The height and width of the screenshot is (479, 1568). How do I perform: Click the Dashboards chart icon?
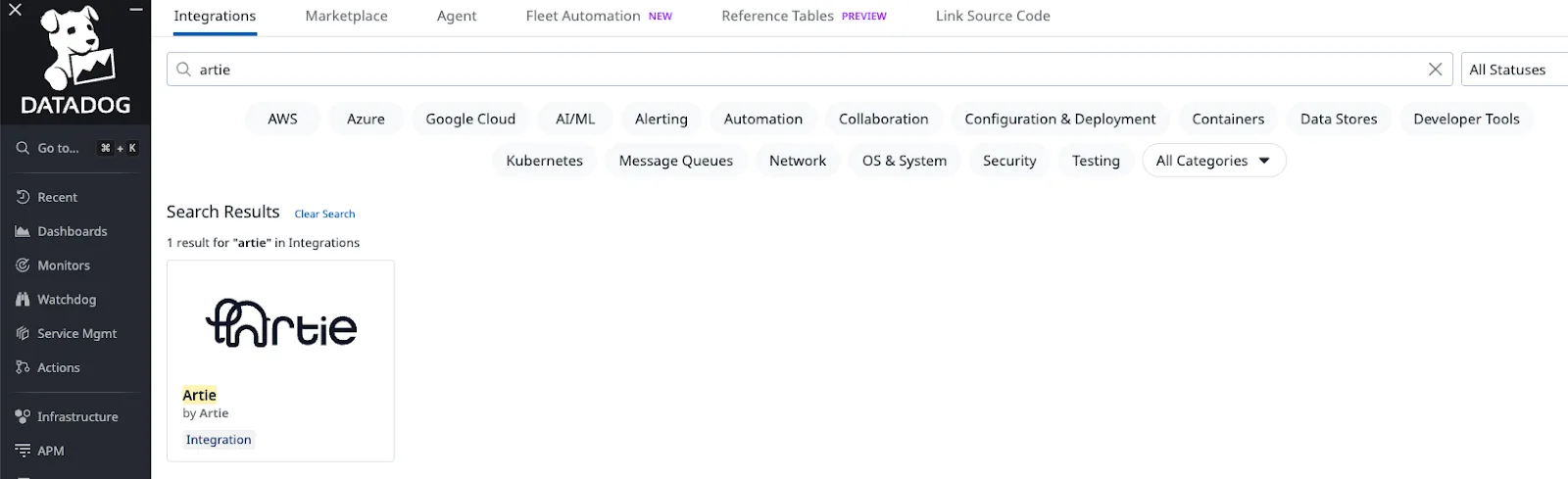23,231
